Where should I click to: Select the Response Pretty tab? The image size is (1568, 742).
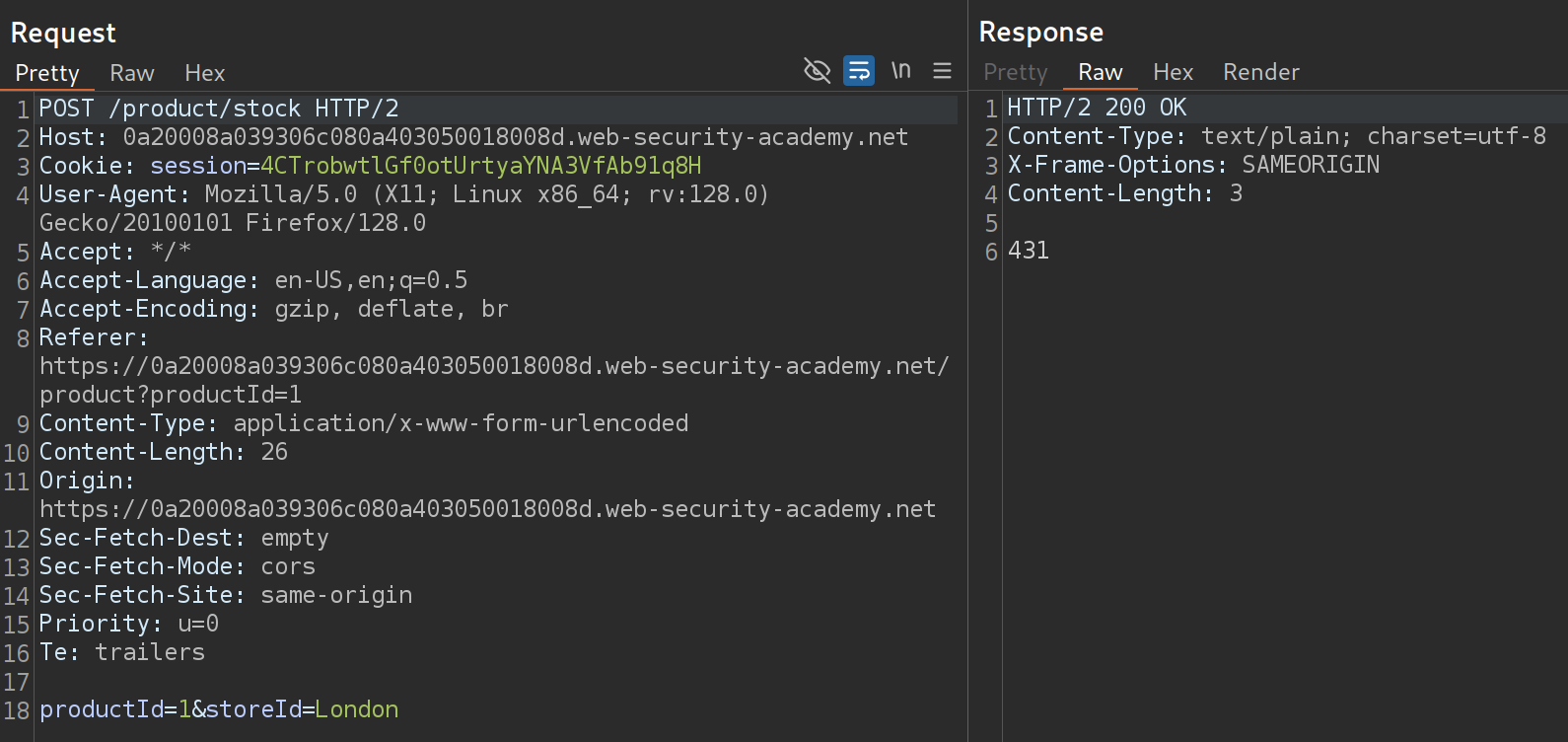click(1015, 72)
